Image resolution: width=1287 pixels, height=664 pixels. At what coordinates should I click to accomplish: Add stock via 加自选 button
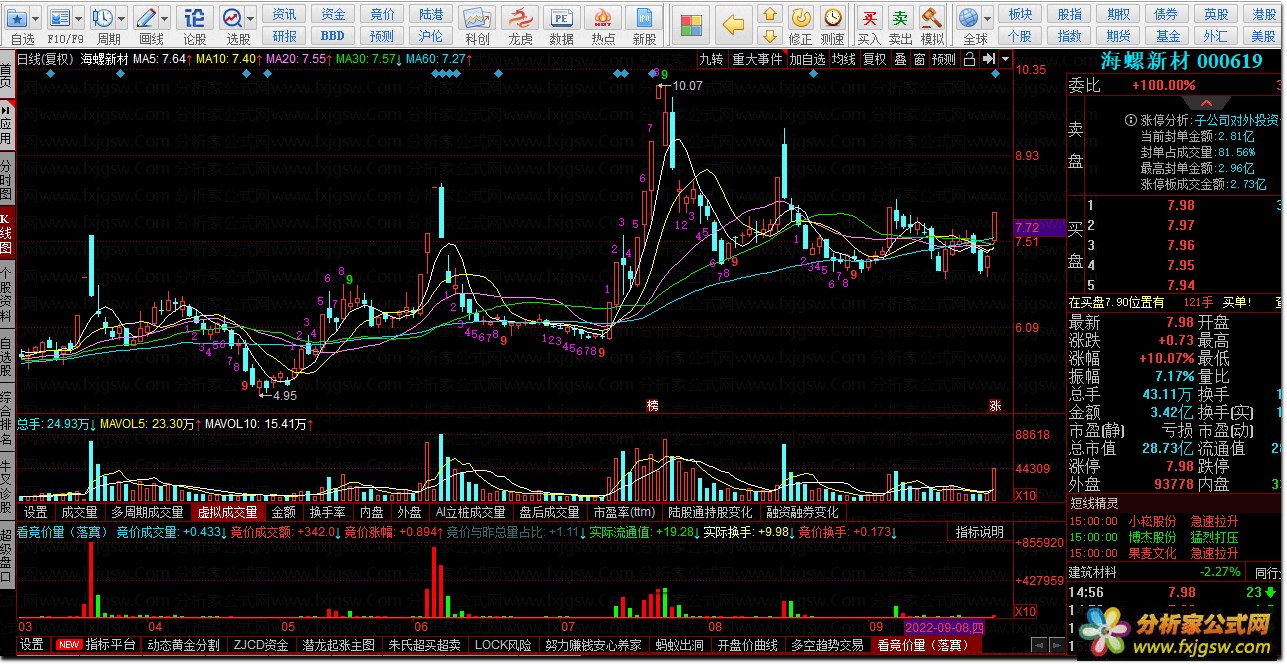pyautogui.click(x=807, y=59)
